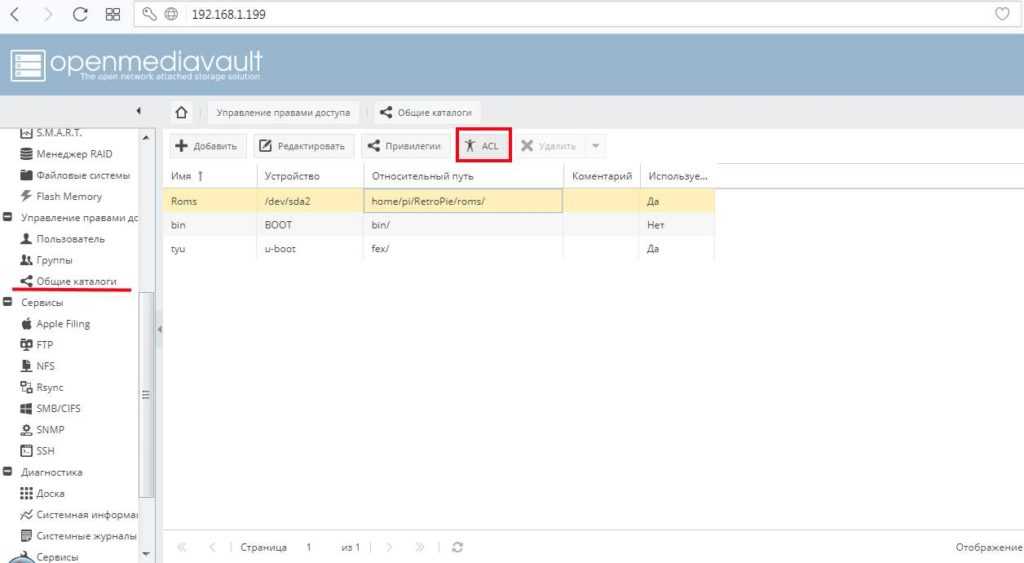Open dropdown arrow next to Удалить
This screenshot has height=563, width=1024.
[x=596, y=146]
